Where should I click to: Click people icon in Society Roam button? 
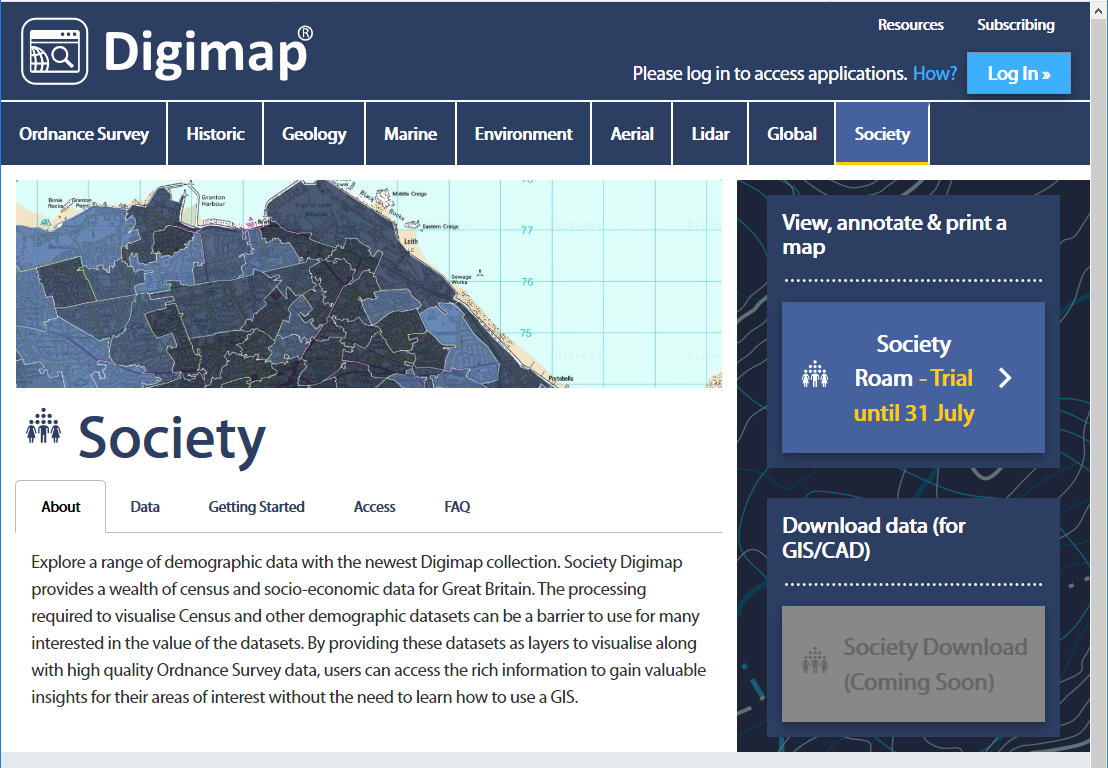(x=816, y=377)
